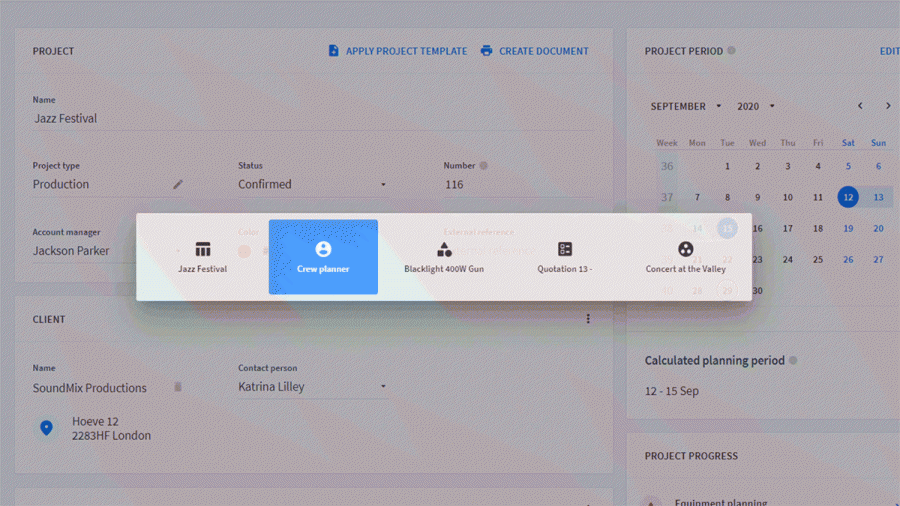
Task: Select September 26 in the calendar
Action: pyautogui.click(x=848, y=259)
